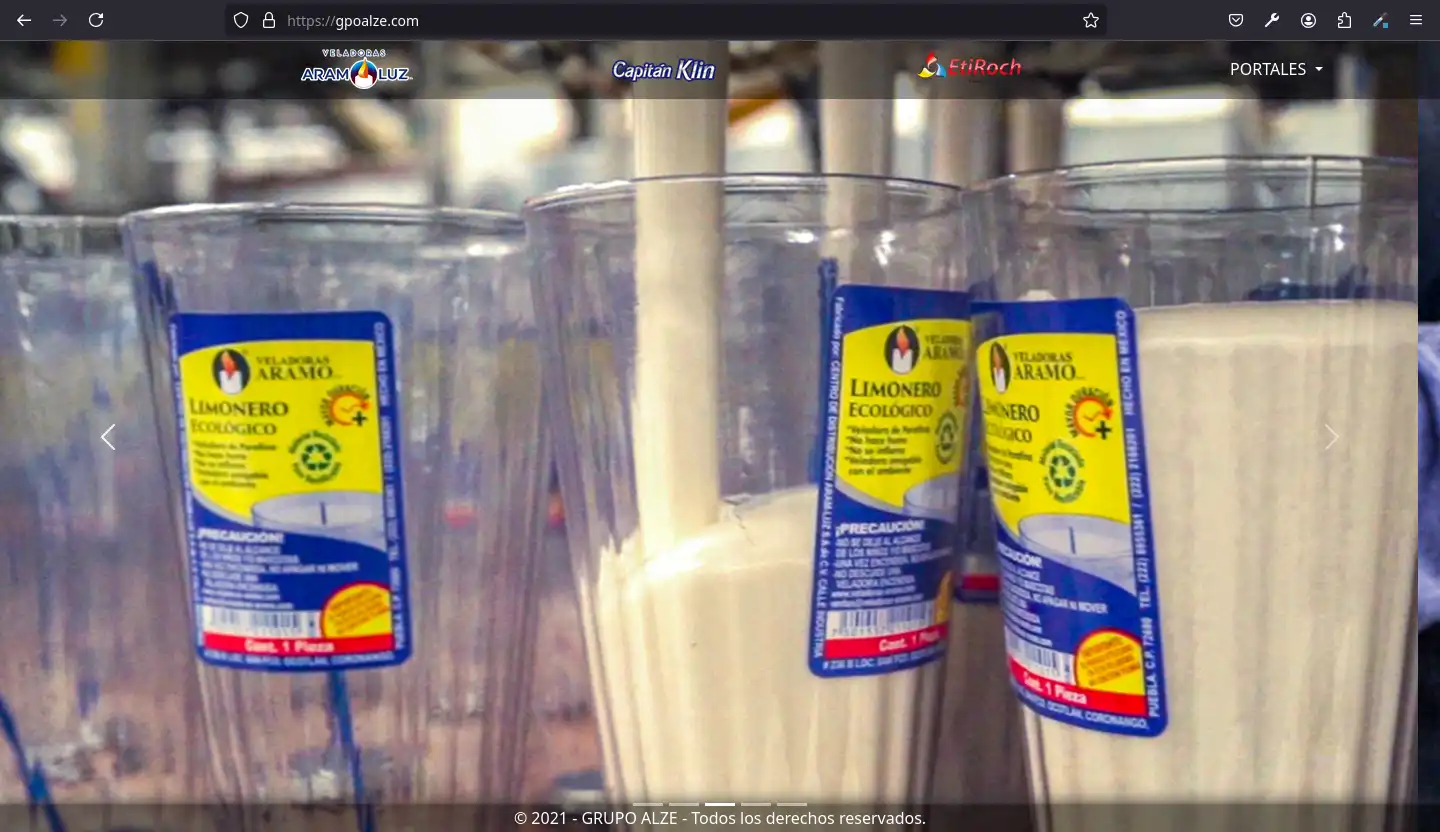Select the second carousel indicator

point(684,804)
